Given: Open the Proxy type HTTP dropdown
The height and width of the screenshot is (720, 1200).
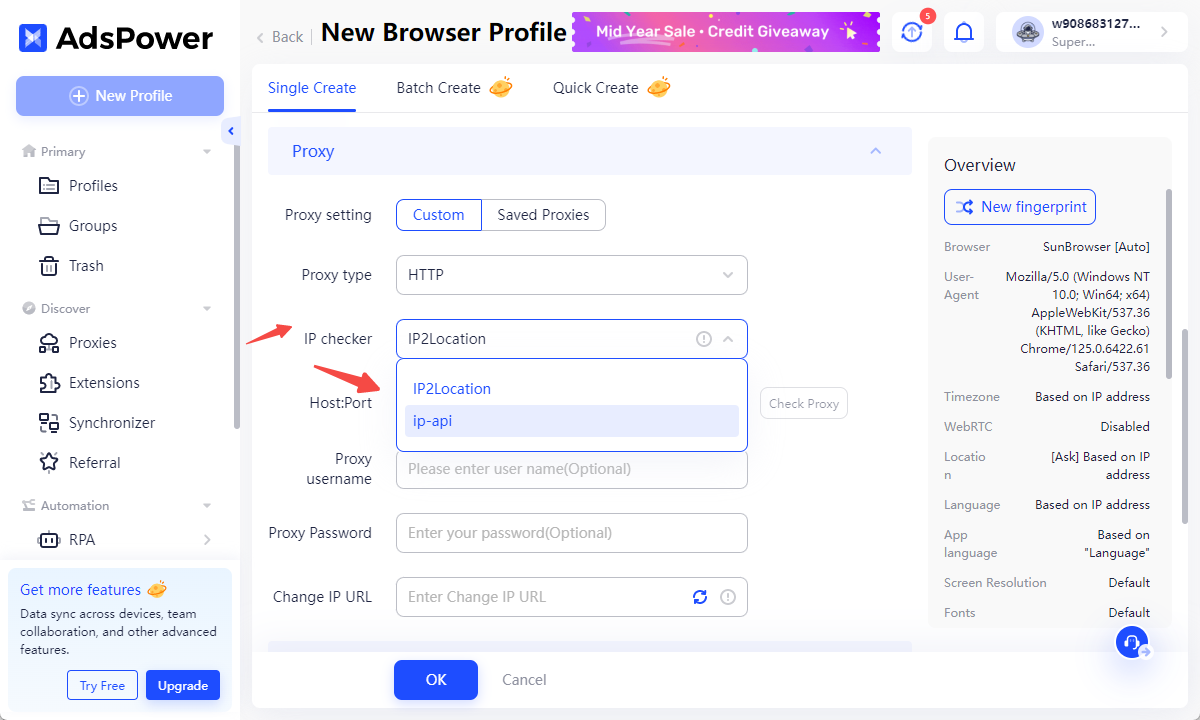Looking at the screenshot, I should click(571, 275).
